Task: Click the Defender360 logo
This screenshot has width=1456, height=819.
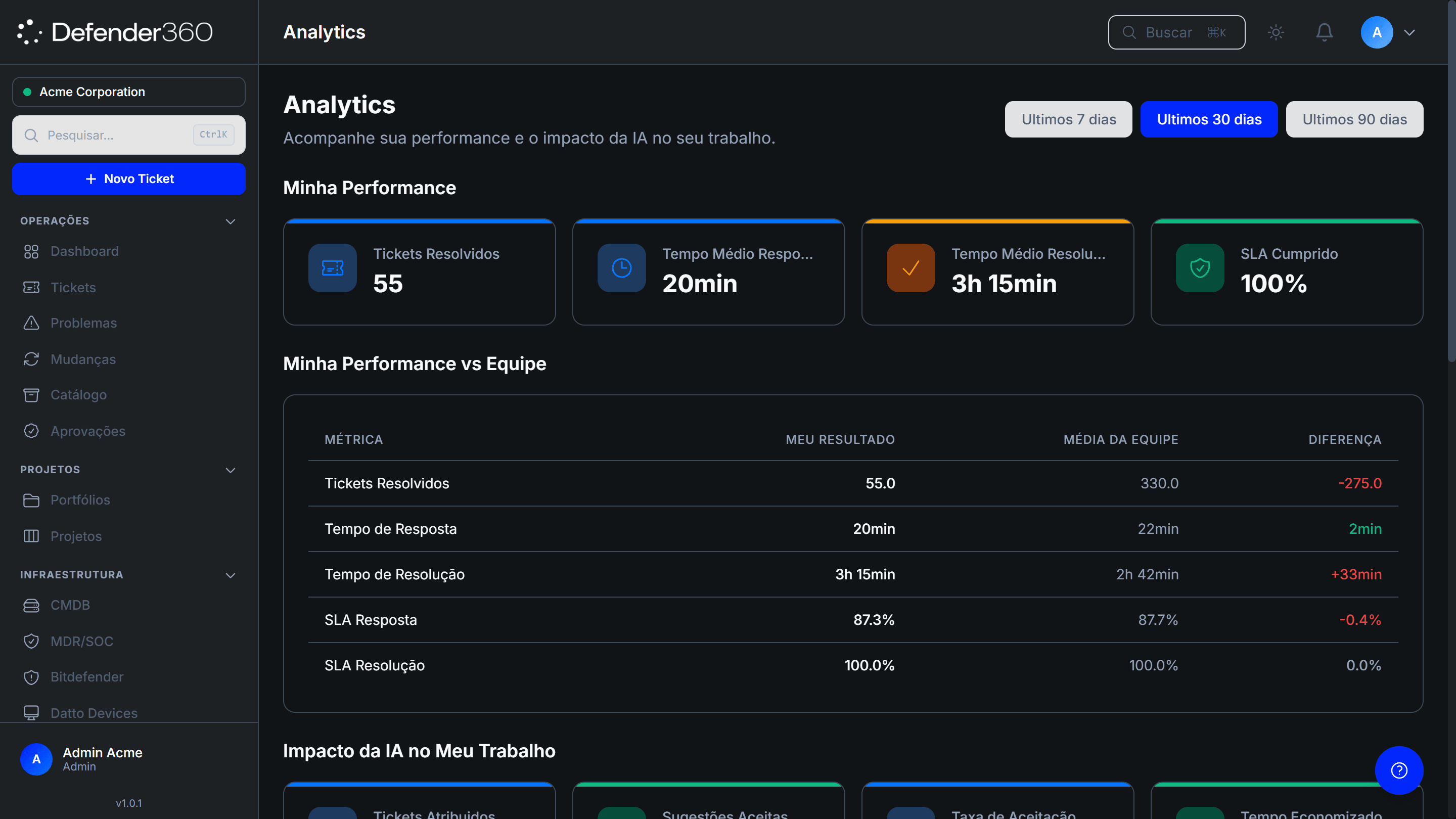Action: (x=115, y=32)
